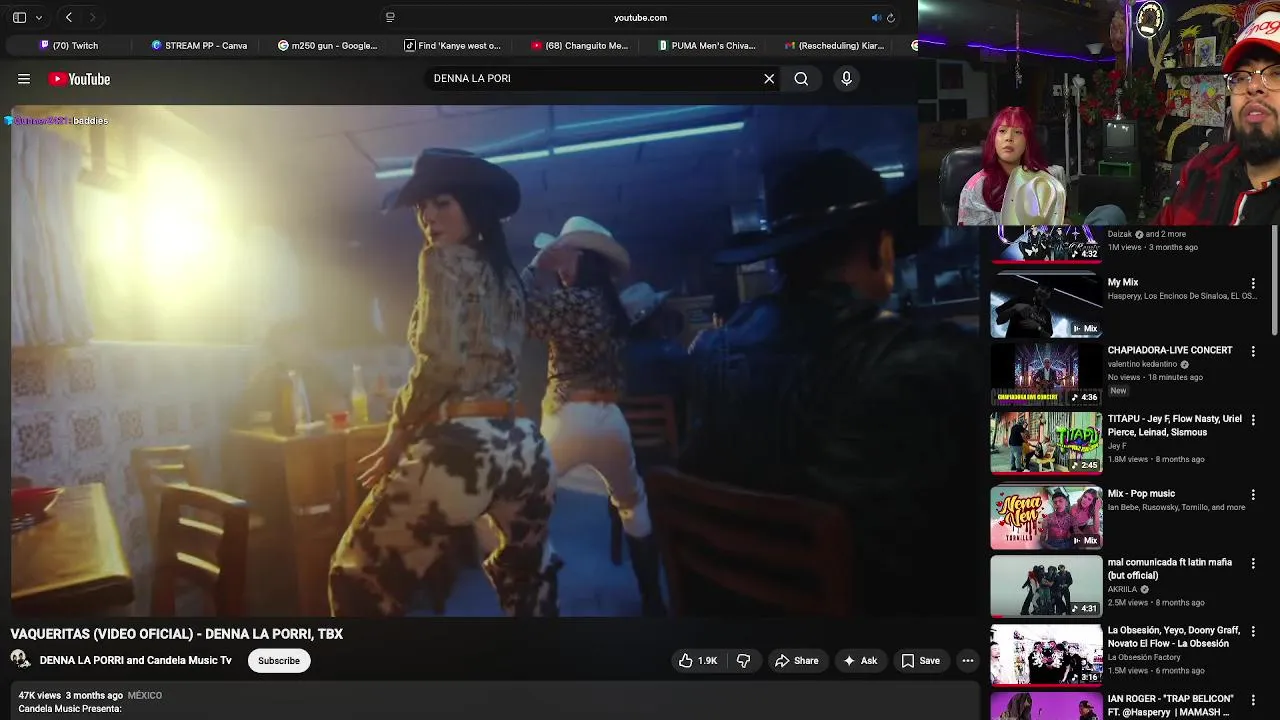Viewport: 1280px width, 720px height.
Task: Clear the search text with X
Action: 769,79
